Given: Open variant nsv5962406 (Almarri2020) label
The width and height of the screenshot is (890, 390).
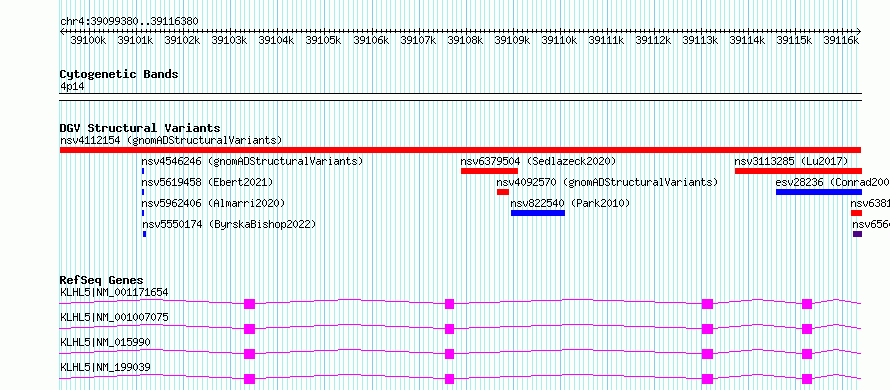Looking at the screenshot, I should pos(213,203).
